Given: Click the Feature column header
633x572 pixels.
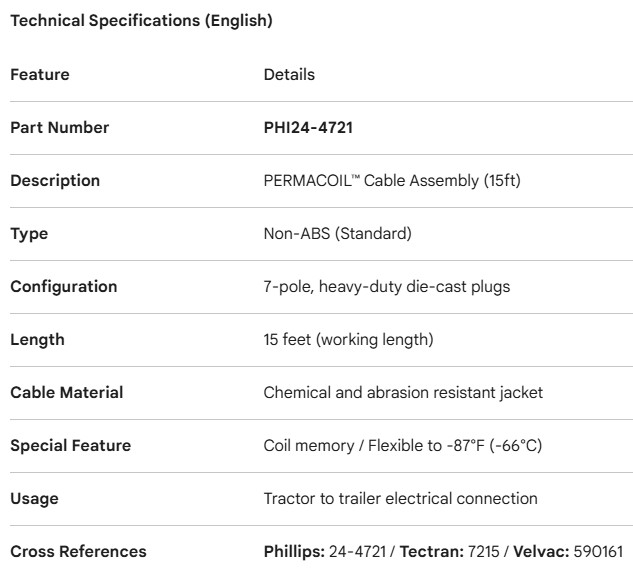Looking at the screenshot, I should (40, 75).
